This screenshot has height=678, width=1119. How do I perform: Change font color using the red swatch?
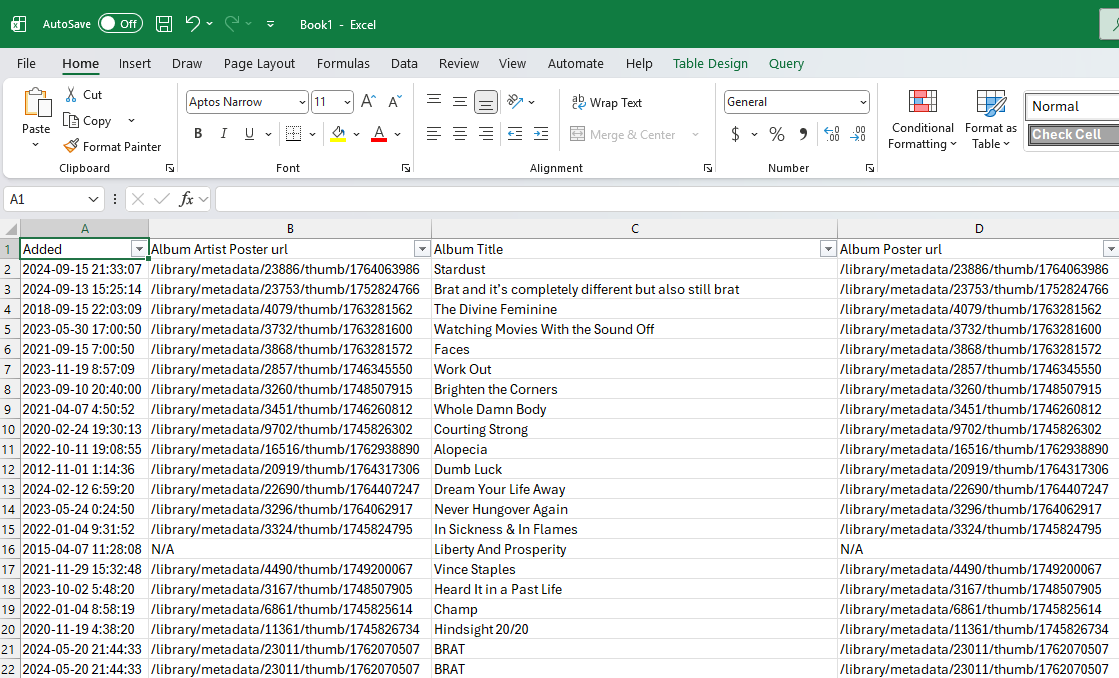point(378,140)
